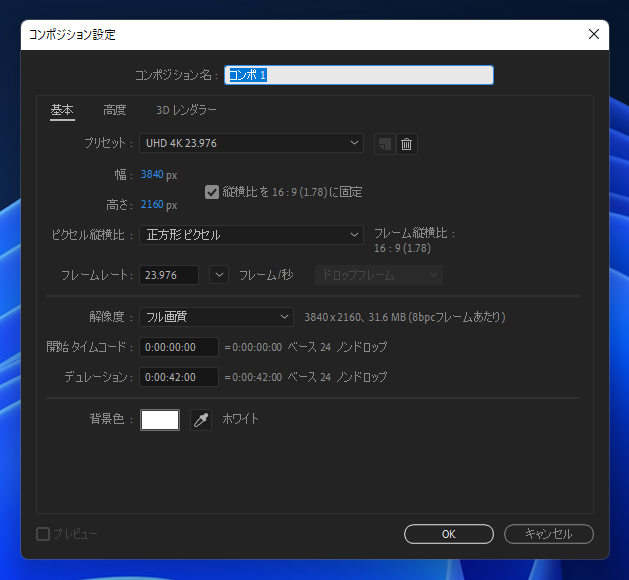This screenshot has height=580, width=629.
Task: Click the 3840 width value
Action: tap(152, 174)
